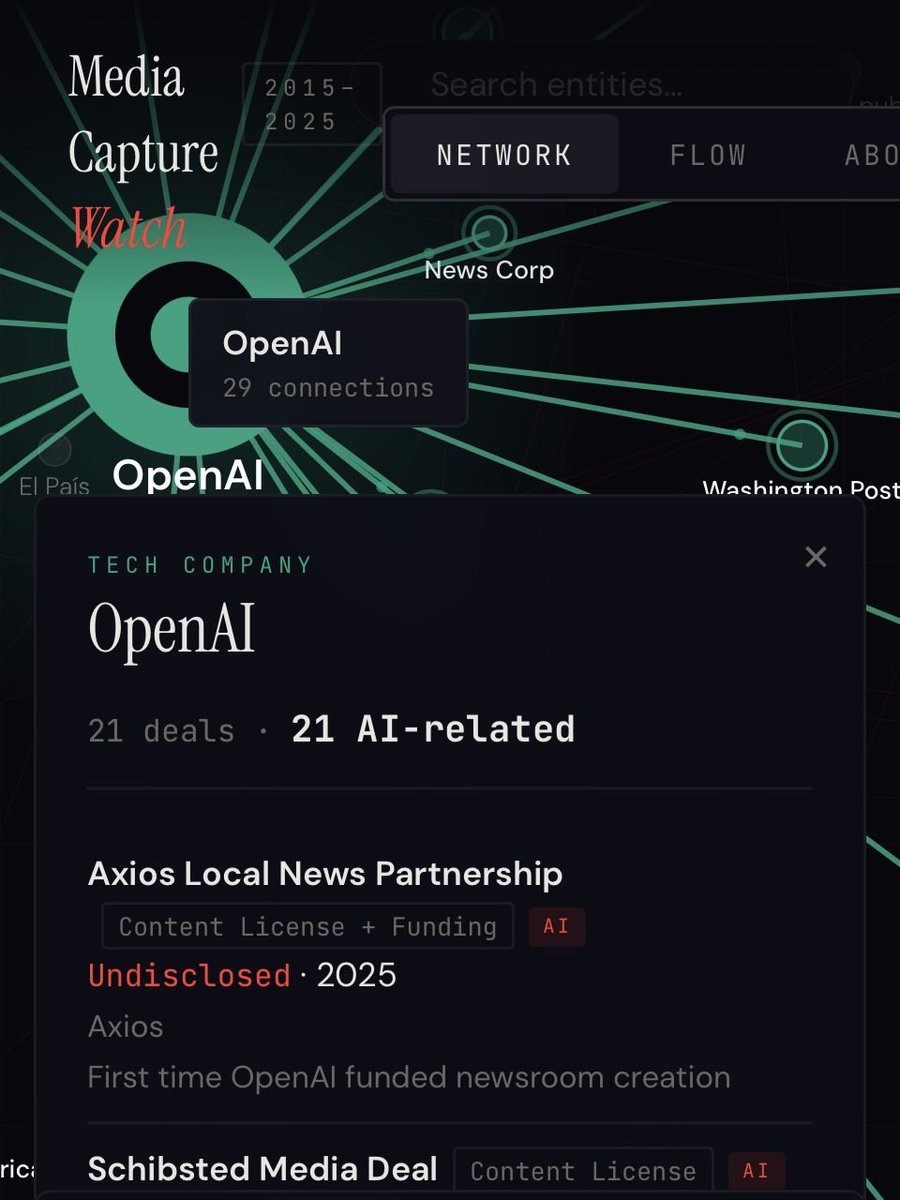
Task: Click the '21 deals' count text
Action: click(161, 731)
